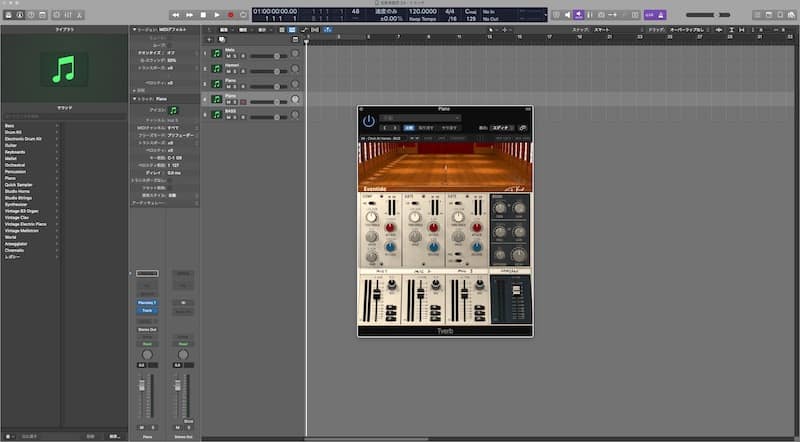Solo the Hamon track
The width and height of the screenshot is (800, 442).
tap(235, 71)
